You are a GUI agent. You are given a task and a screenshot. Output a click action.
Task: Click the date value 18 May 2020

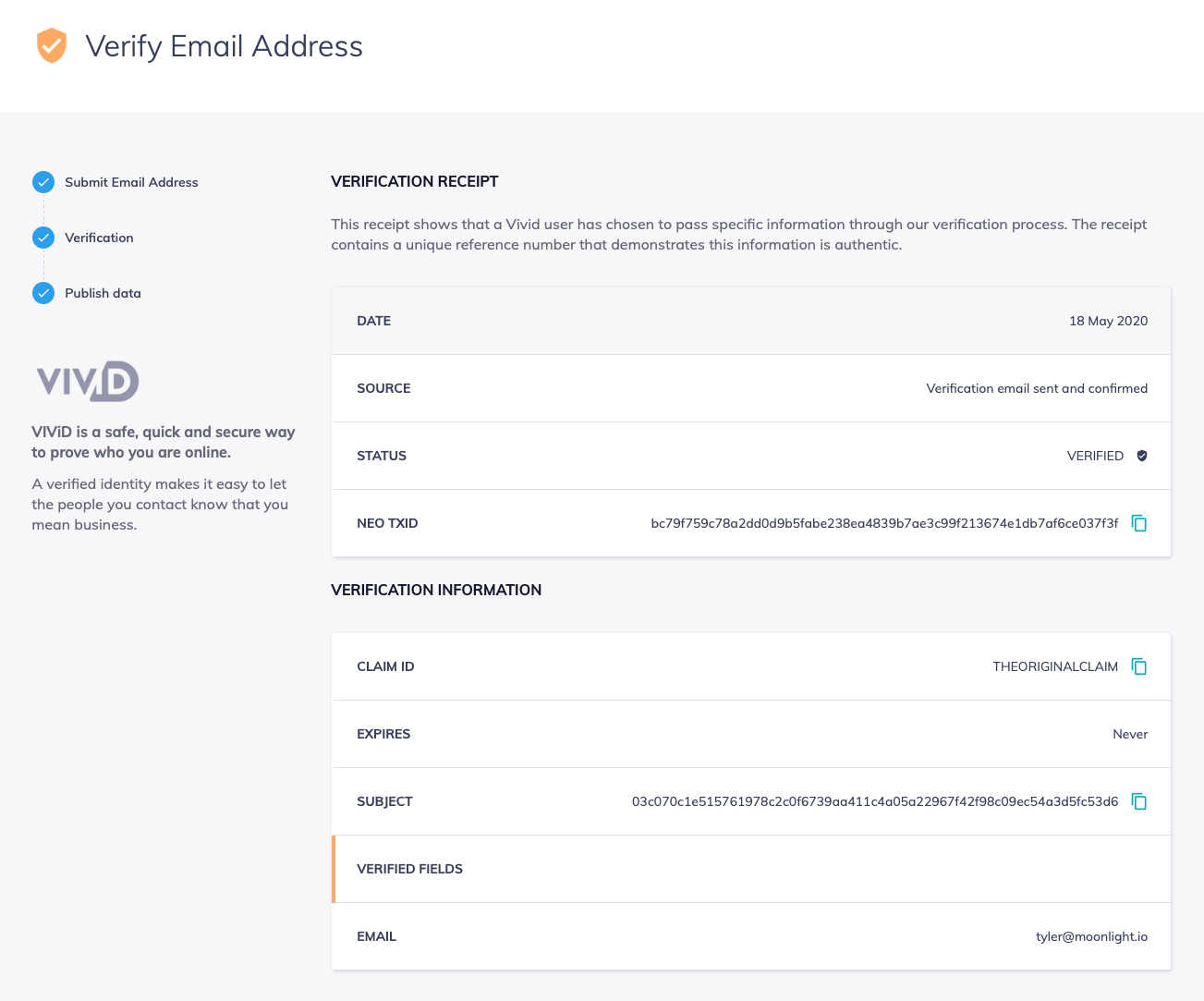[x=1108, y=321]
